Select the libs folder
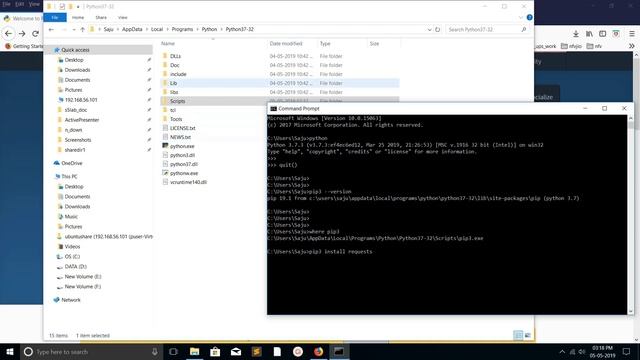 [x=174, y=92]
